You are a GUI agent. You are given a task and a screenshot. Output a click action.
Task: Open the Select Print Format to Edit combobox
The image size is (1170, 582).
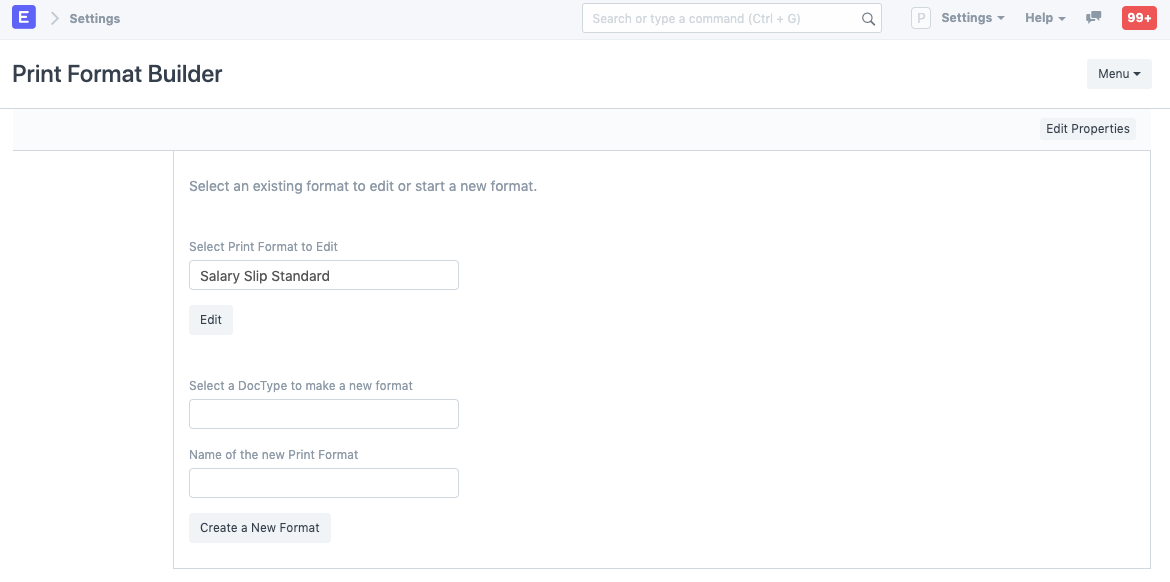(323, 275)
